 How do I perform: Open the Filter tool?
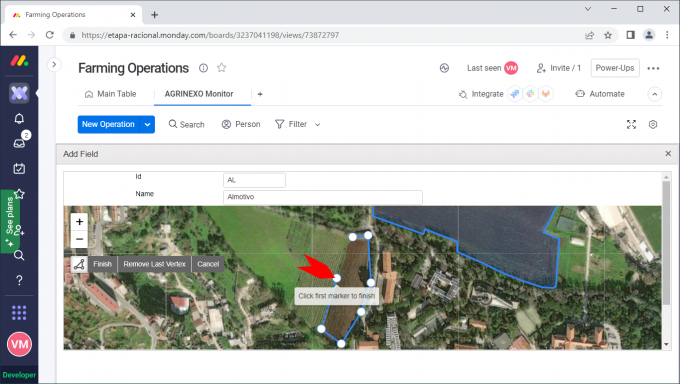(x=291, y=125)
